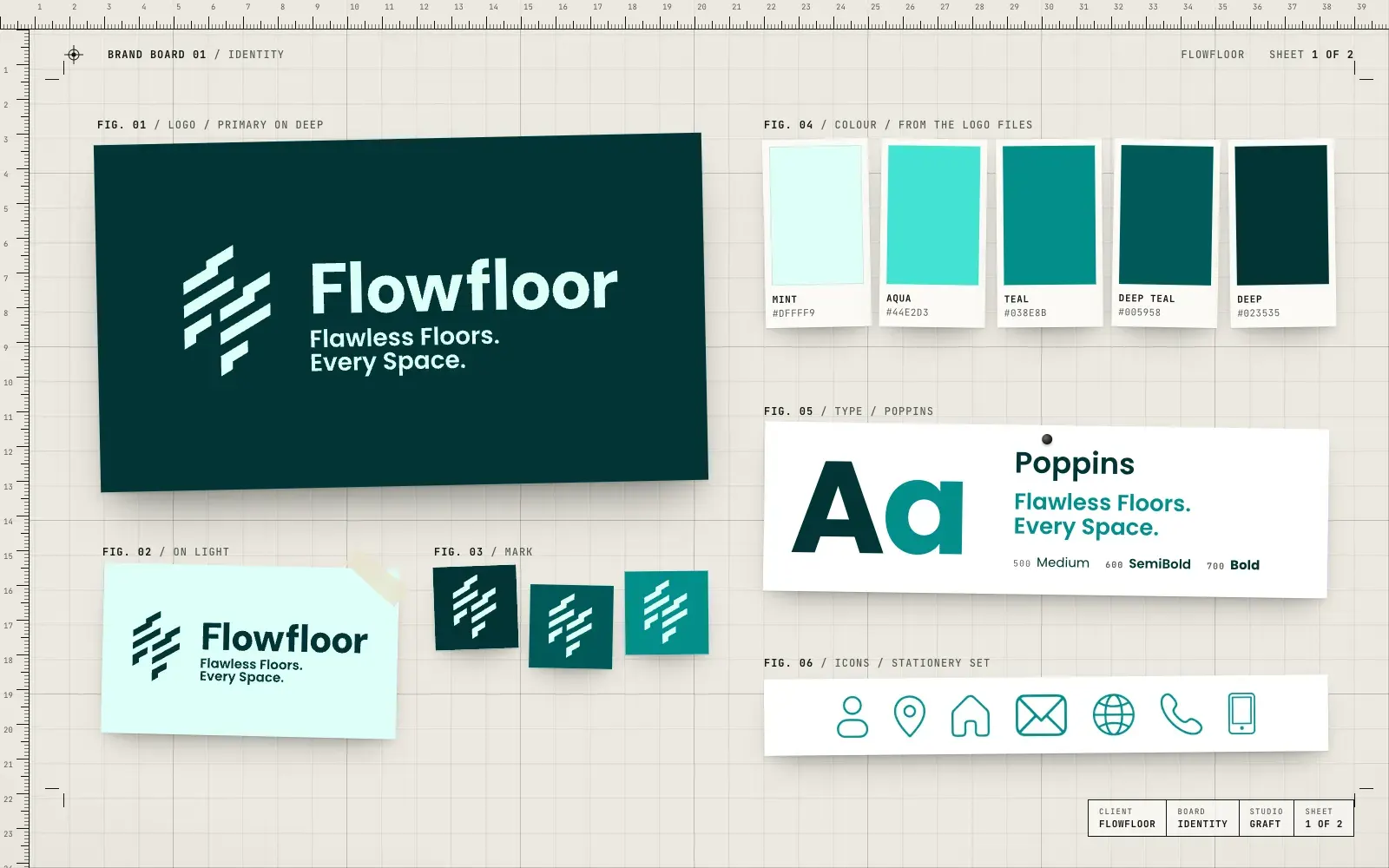Select the bright teal mark tile
Screen dimensions: 1389x868
coord(667,612)
